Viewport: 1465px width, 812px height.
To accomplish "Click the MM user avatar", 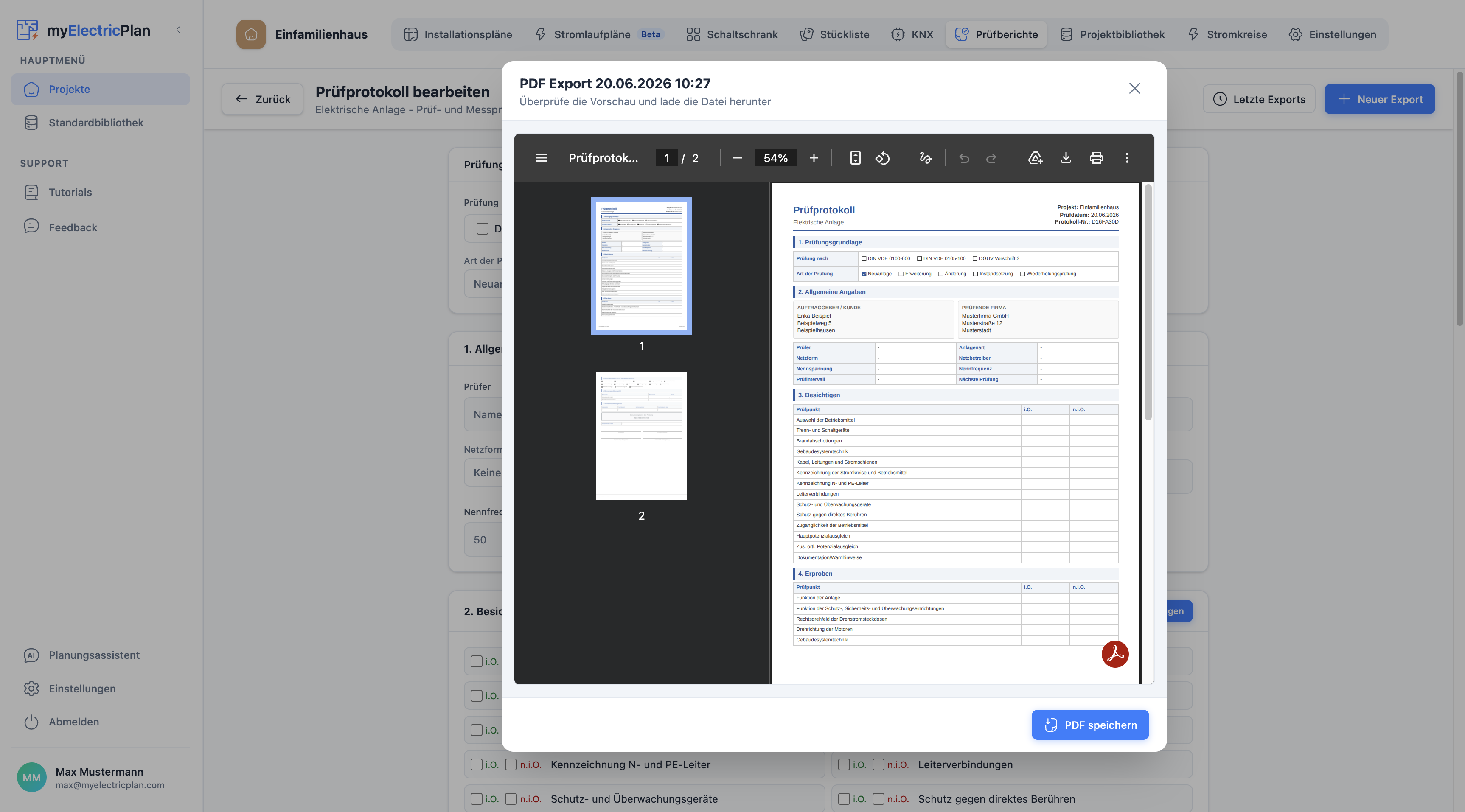I will click(x=31, y=777).
